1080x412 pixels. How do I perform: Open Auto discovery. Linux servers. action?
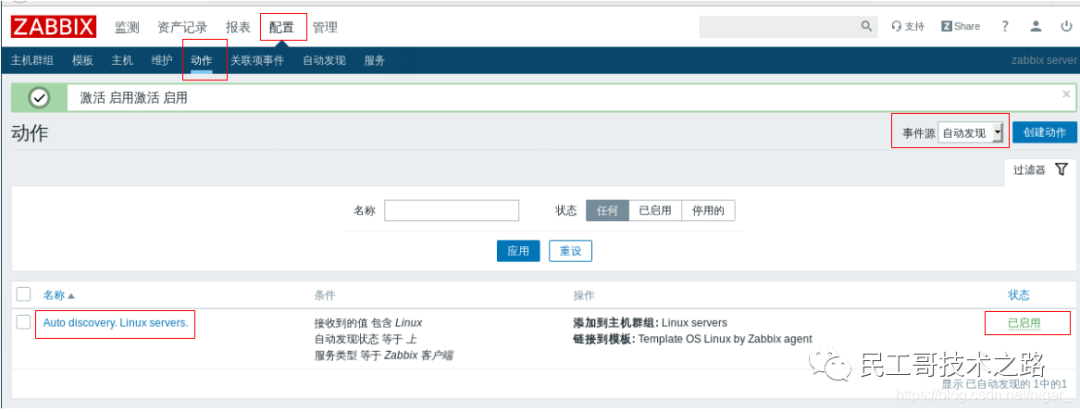115,322
